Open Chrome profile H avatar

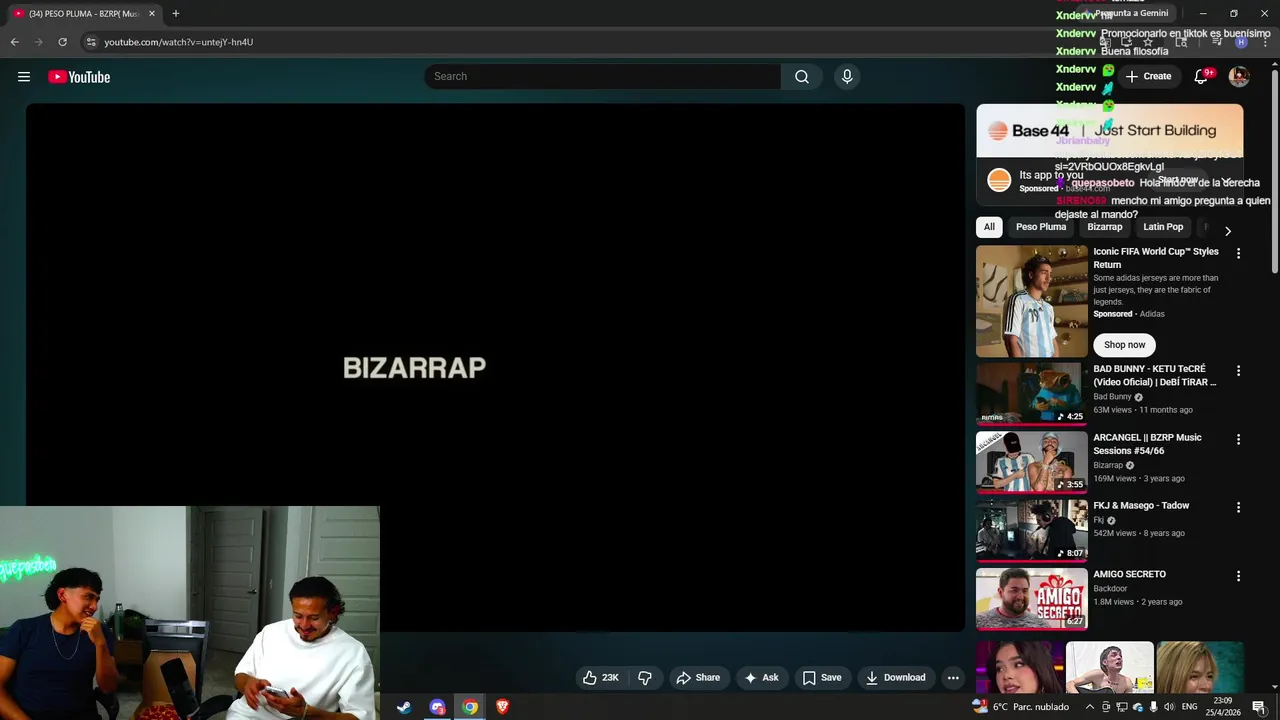click(1241, 42)
